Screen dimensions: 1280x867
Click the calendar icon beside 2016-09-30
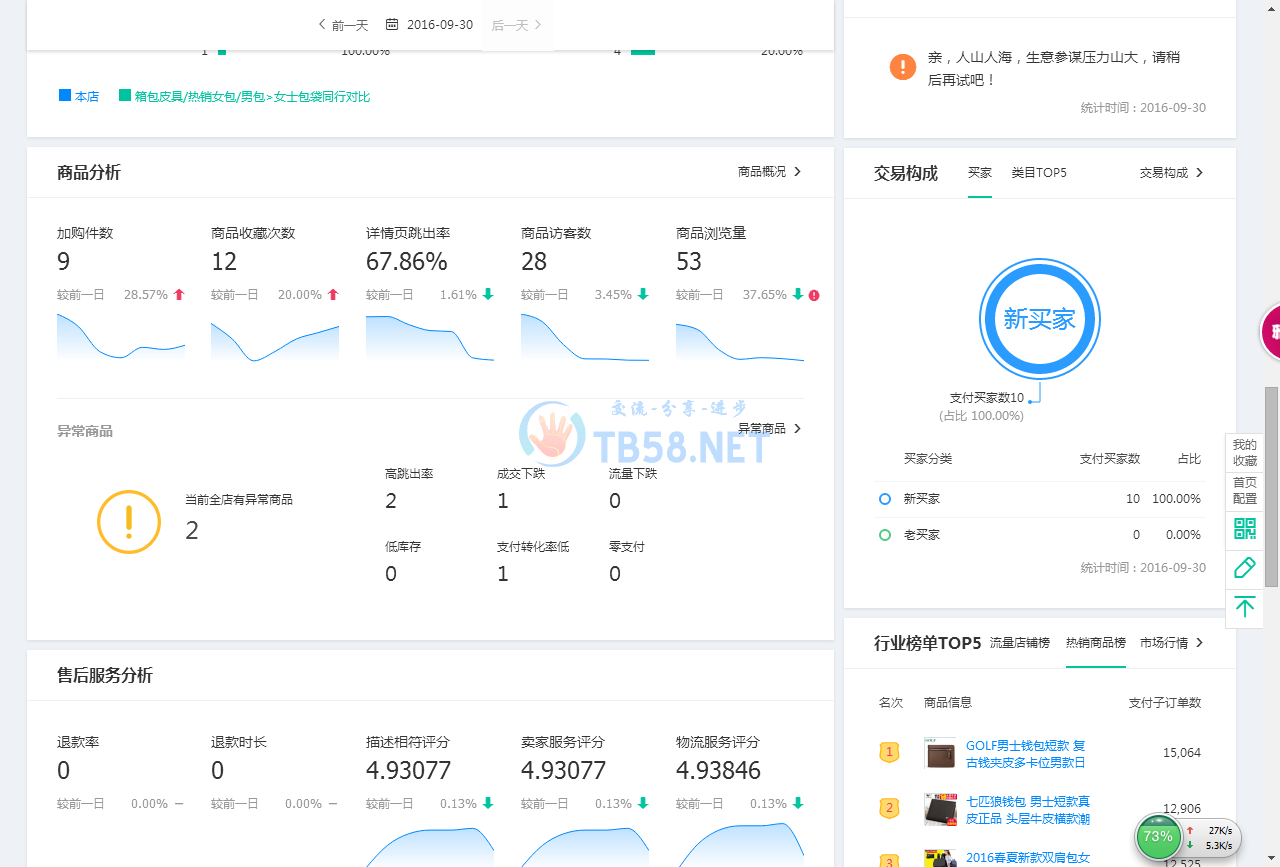(x=392, y=25)
